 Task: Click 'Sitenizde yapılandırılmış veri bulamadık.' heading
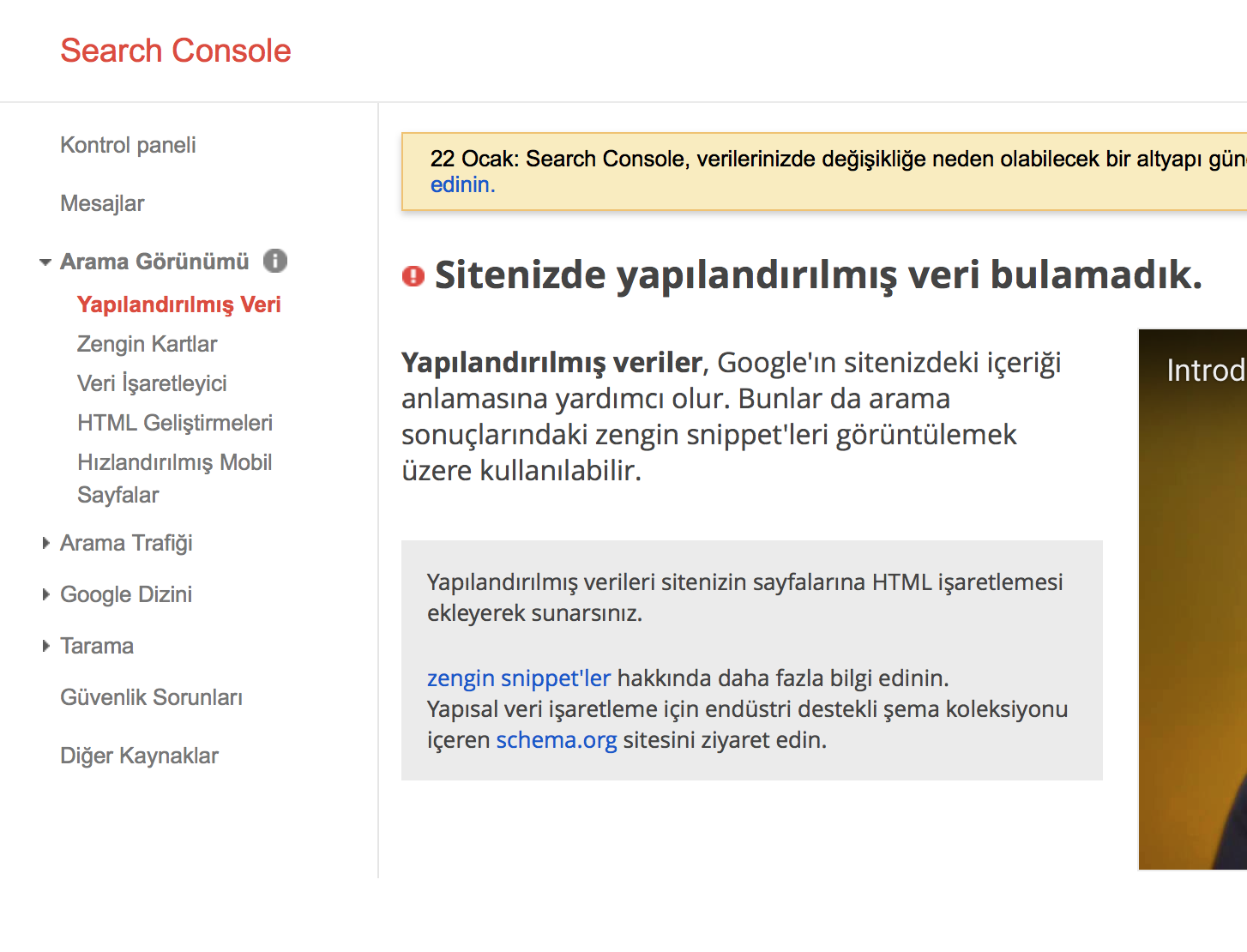tap(818, 275)
